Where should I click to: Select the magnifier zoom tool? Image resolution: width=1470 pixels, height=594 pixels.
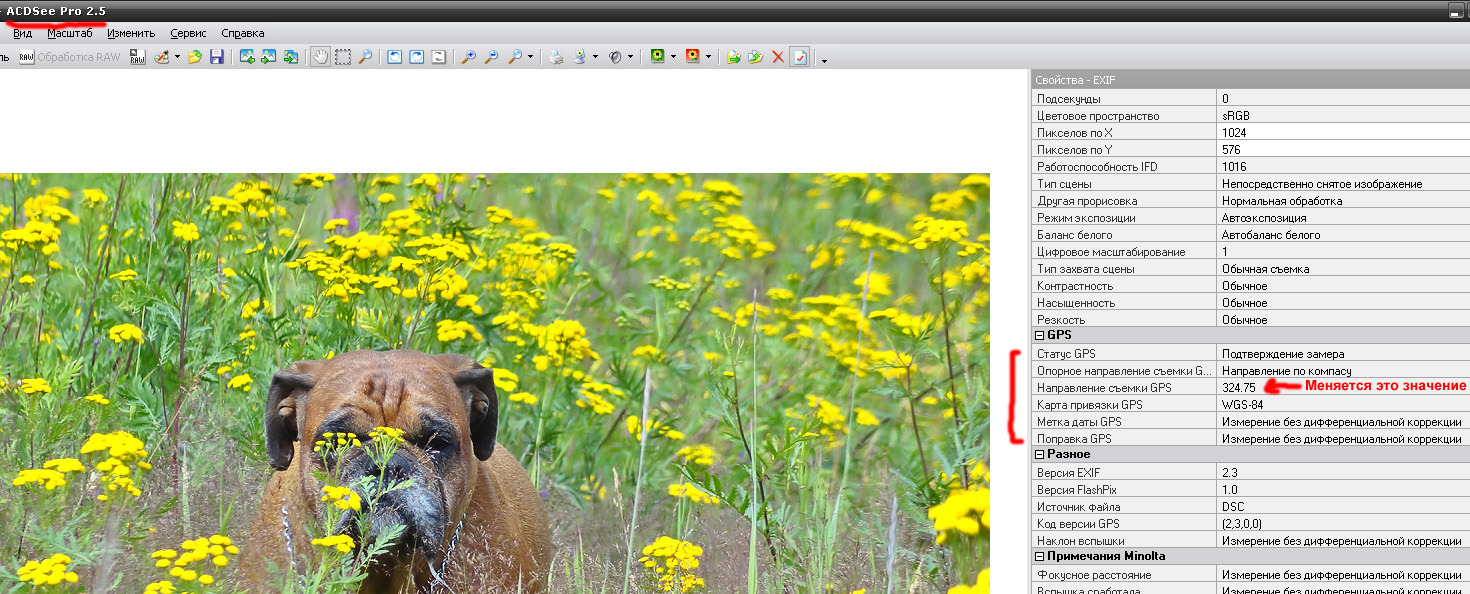pyautogui.click(x=365, y=57)
